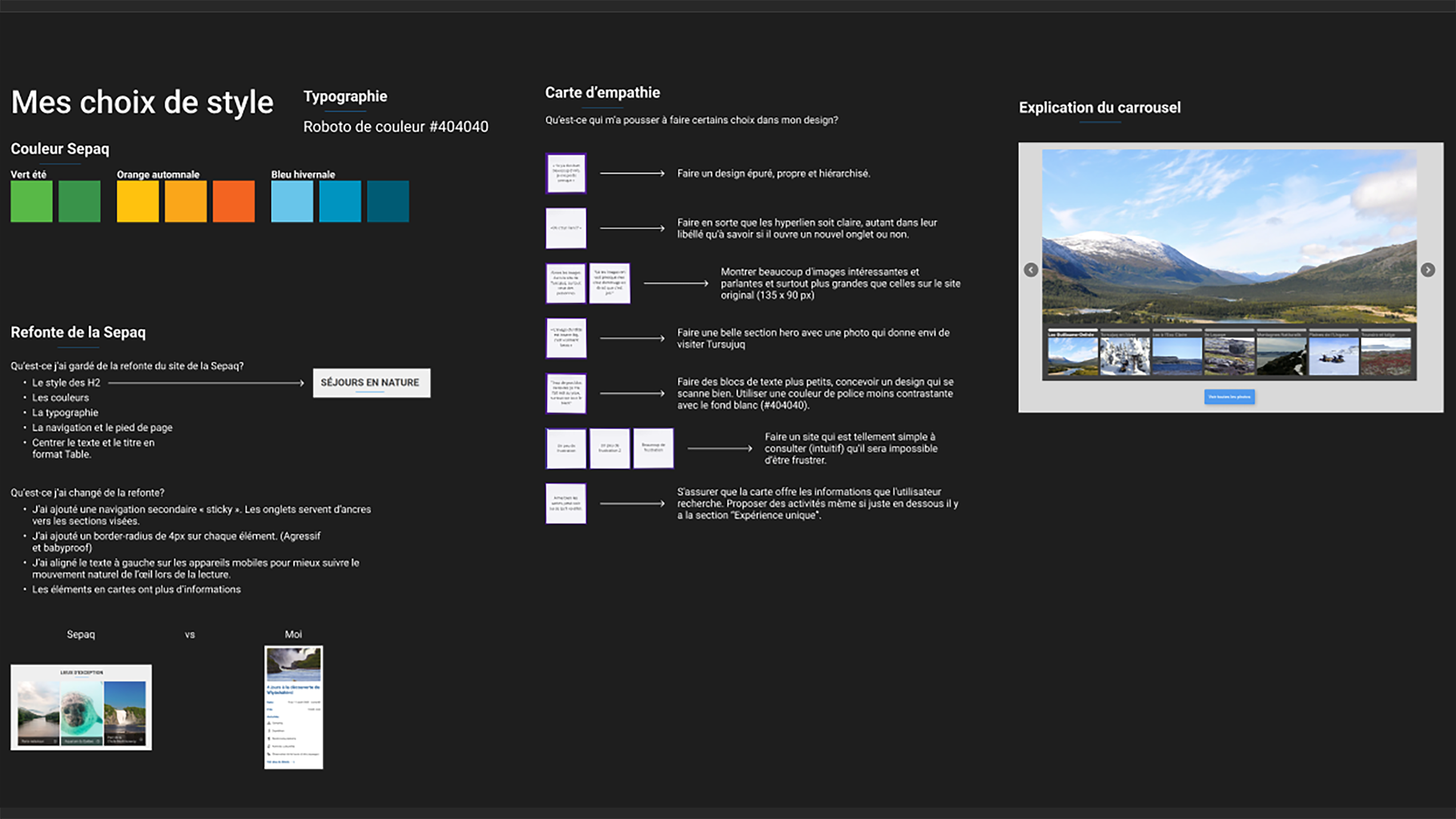Choose the light blue Bleu hivernale swatch
This screenshot has height=819, width=1456.
pyautogui.click(x=292, y=202)
